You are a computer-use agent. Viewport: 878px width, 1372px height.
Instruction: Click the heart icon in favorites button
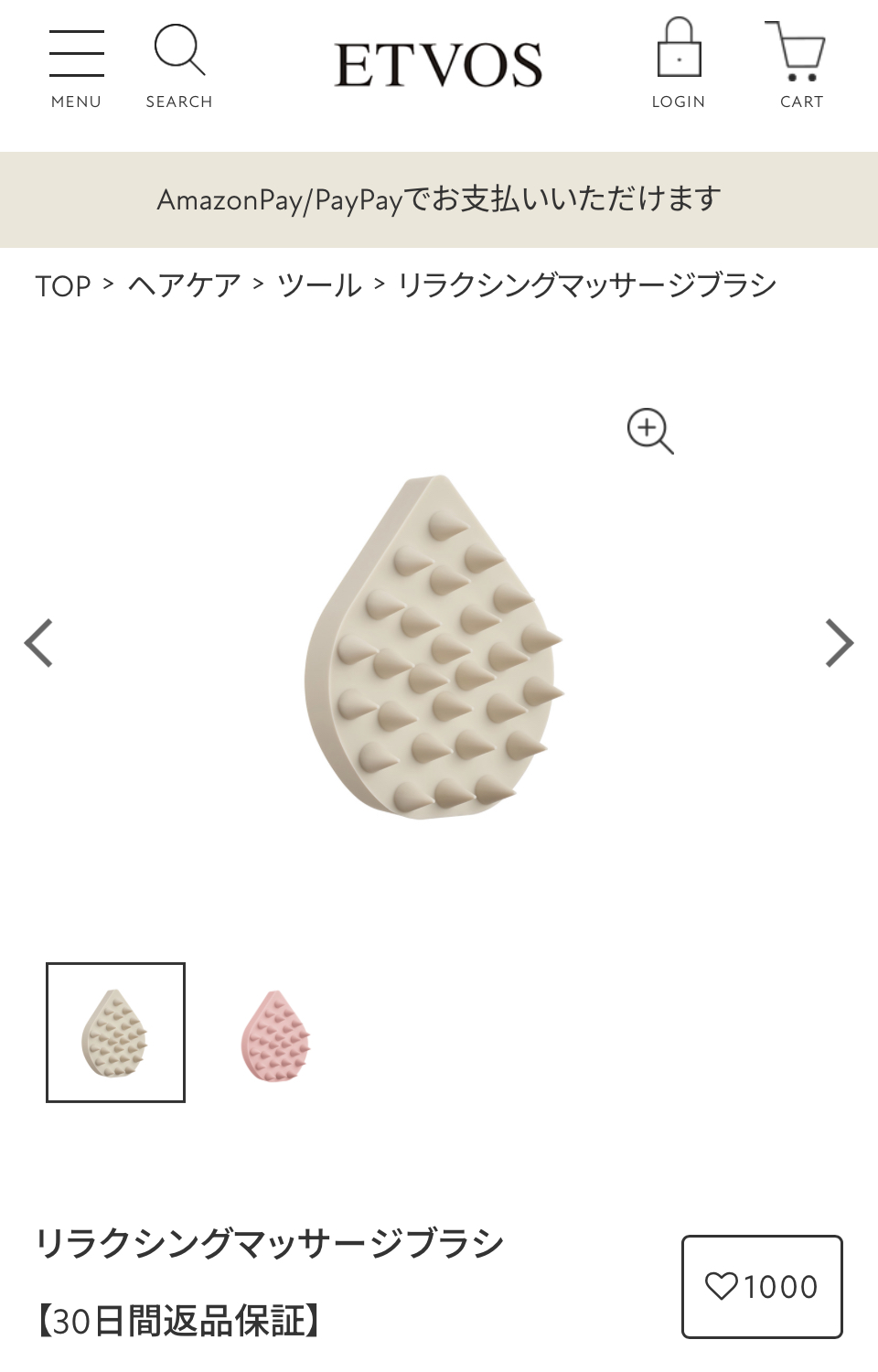click(721, 1287)
